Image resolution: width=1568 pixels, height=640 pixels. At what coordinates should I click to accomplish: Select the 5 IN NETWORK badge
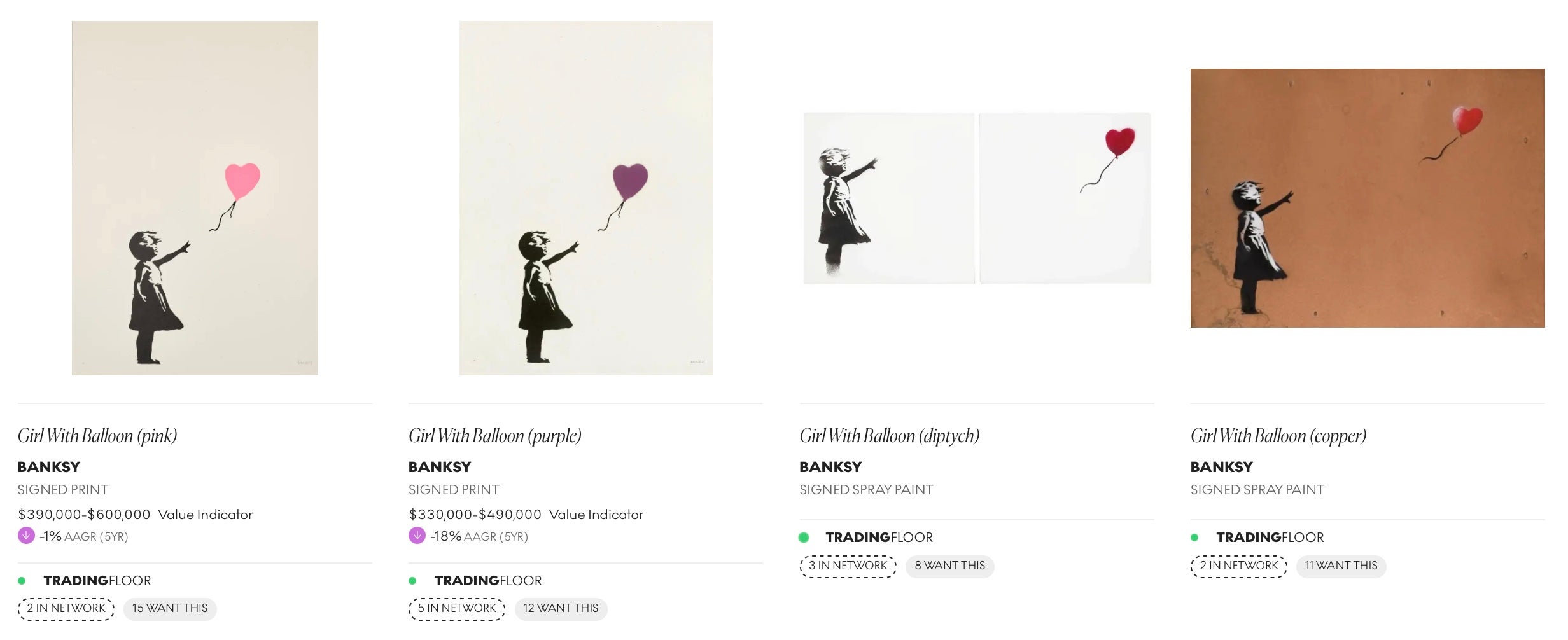tap(457, 609)
